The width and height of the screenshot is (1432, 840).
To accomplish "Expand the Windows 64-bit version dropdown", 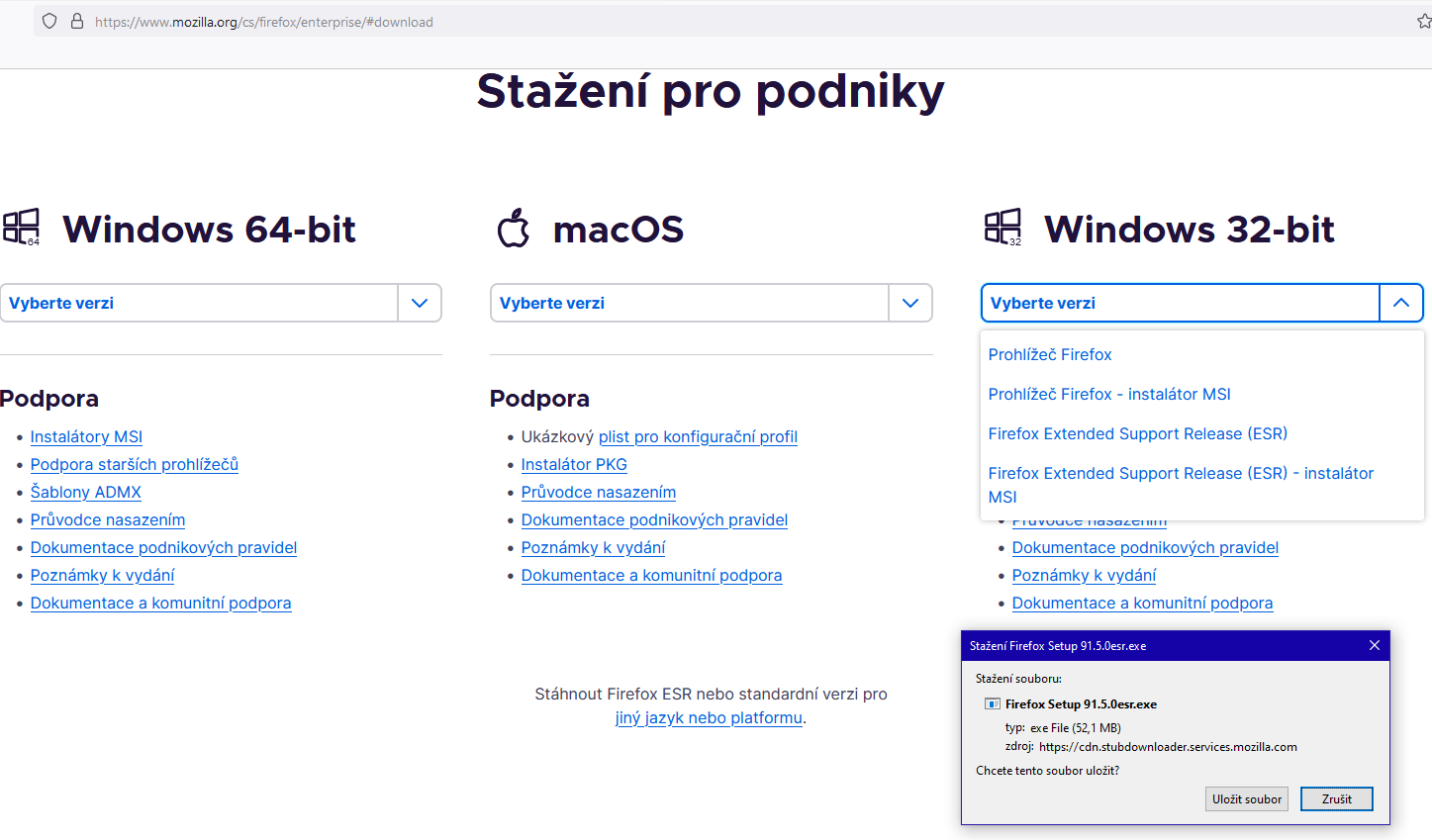I will point(420,303).
